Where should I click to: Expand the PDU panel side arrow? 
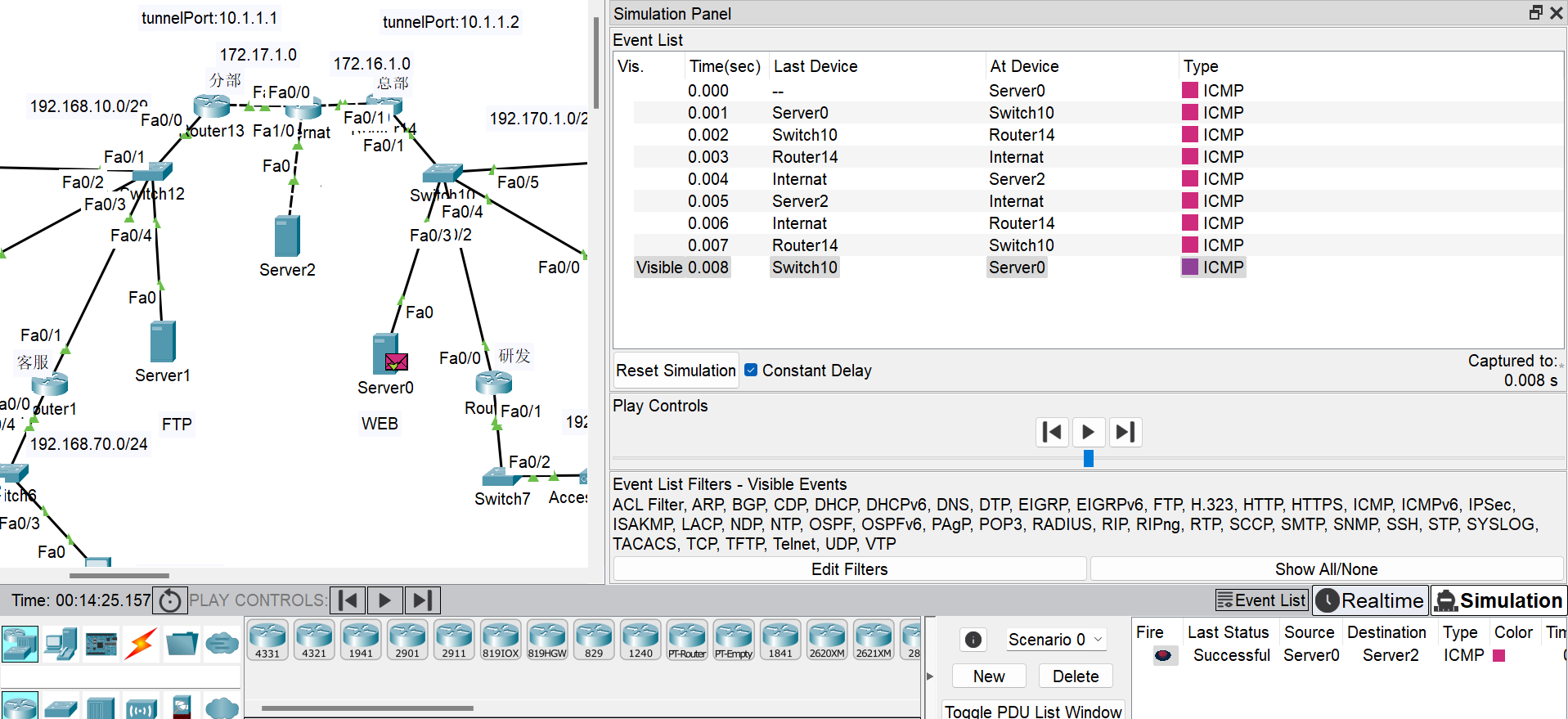click(930, 676)
